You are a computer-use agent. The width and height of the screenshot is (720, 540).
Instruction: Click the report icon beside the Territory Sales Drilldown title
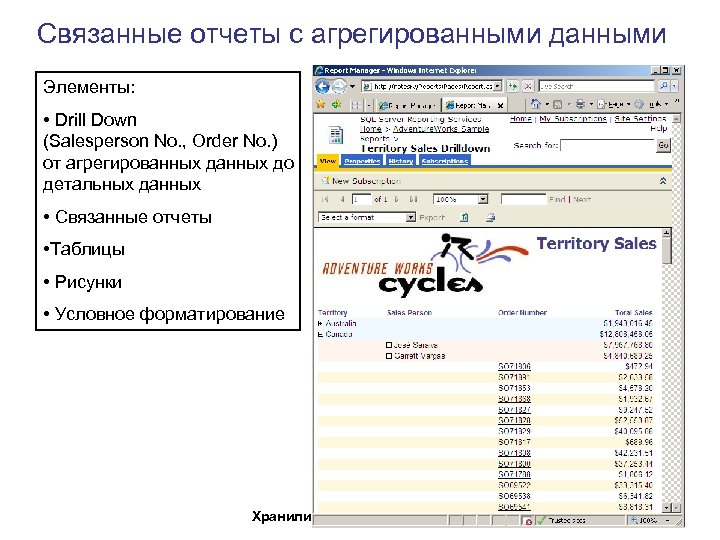click(336, 135)
